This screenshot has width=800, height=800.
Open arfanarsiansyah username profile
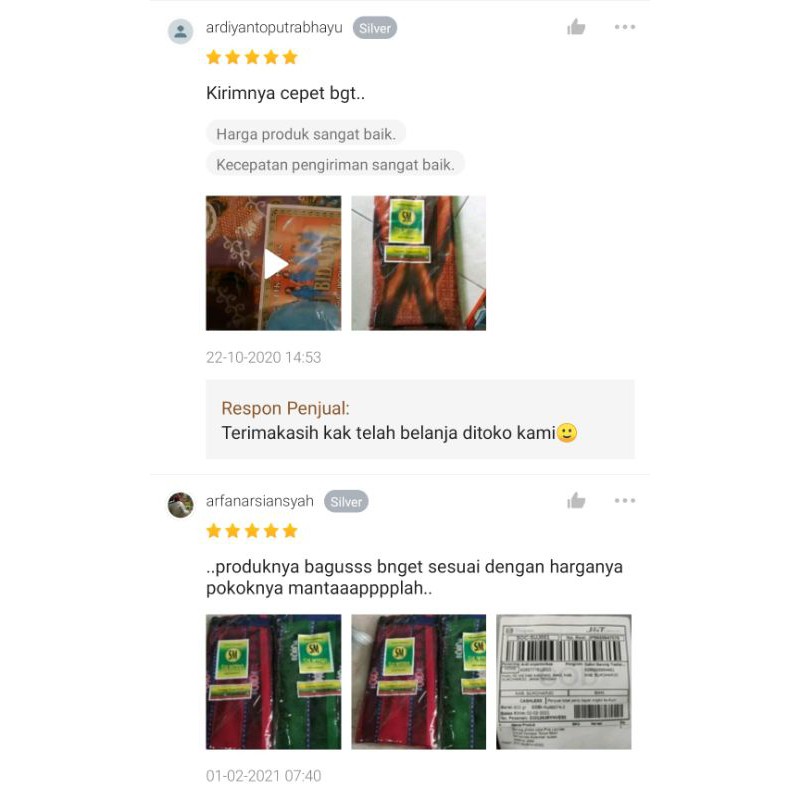click(260, 501)
